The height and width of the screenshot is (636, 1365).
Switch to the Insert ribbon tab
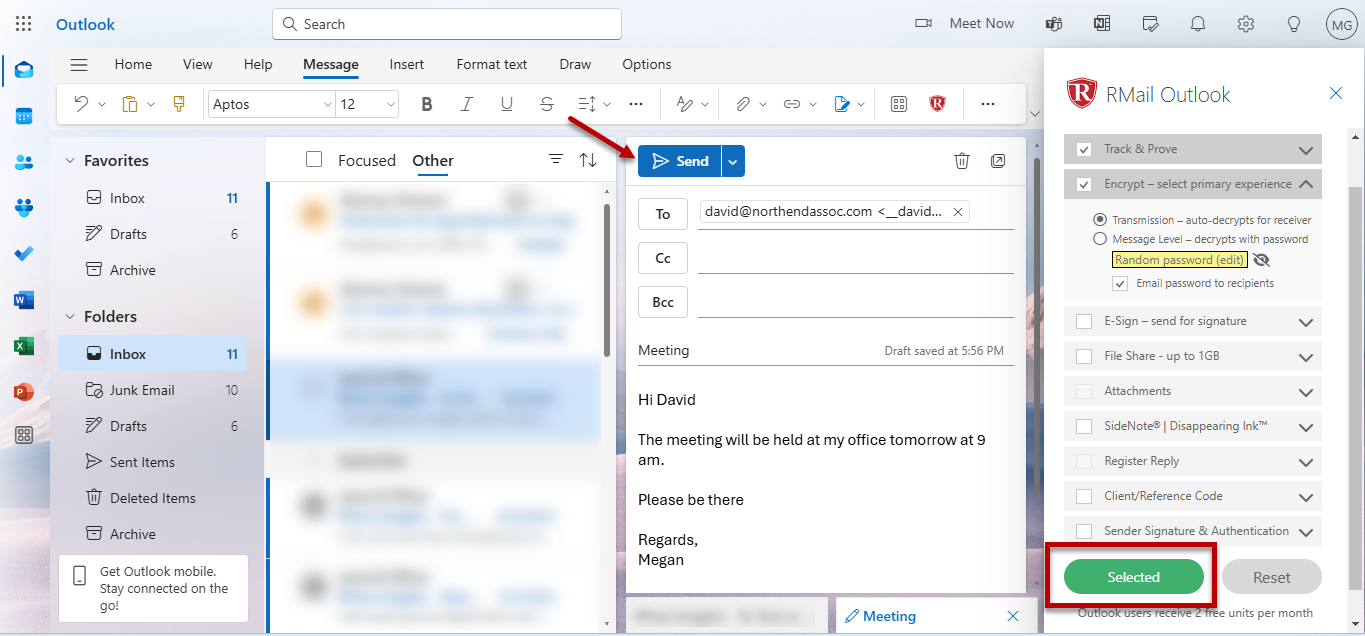(x=406, y=64)
